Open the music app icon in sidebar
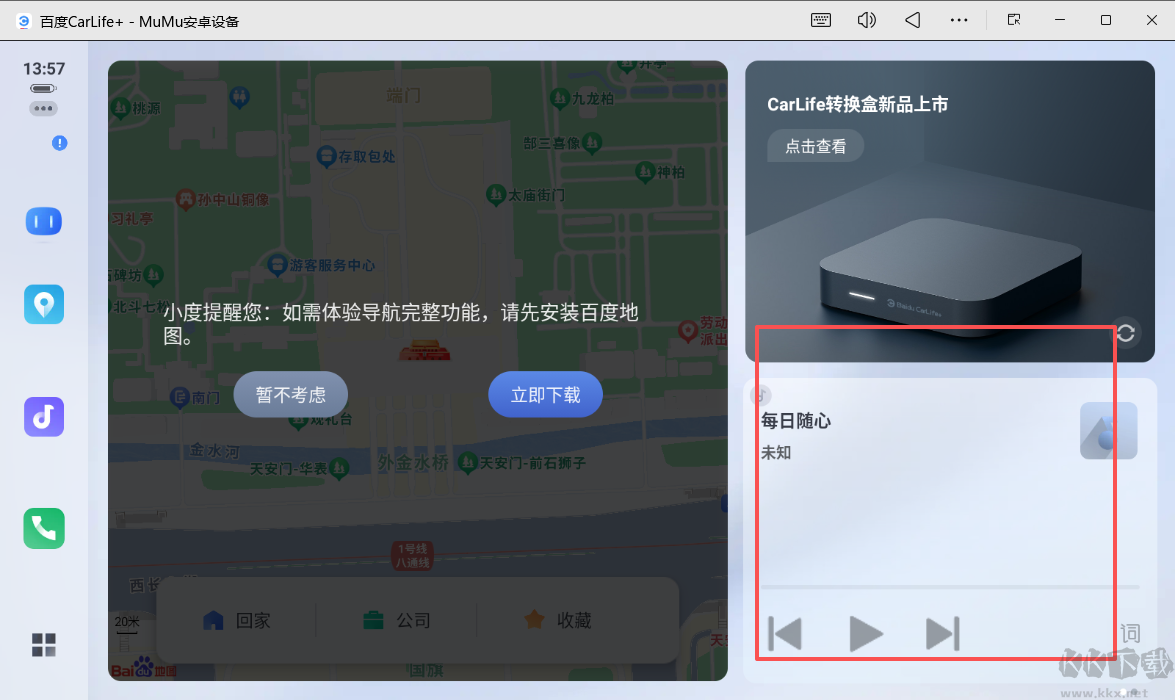Viewport: 1175px width, 700px height. tap(43, 416)
